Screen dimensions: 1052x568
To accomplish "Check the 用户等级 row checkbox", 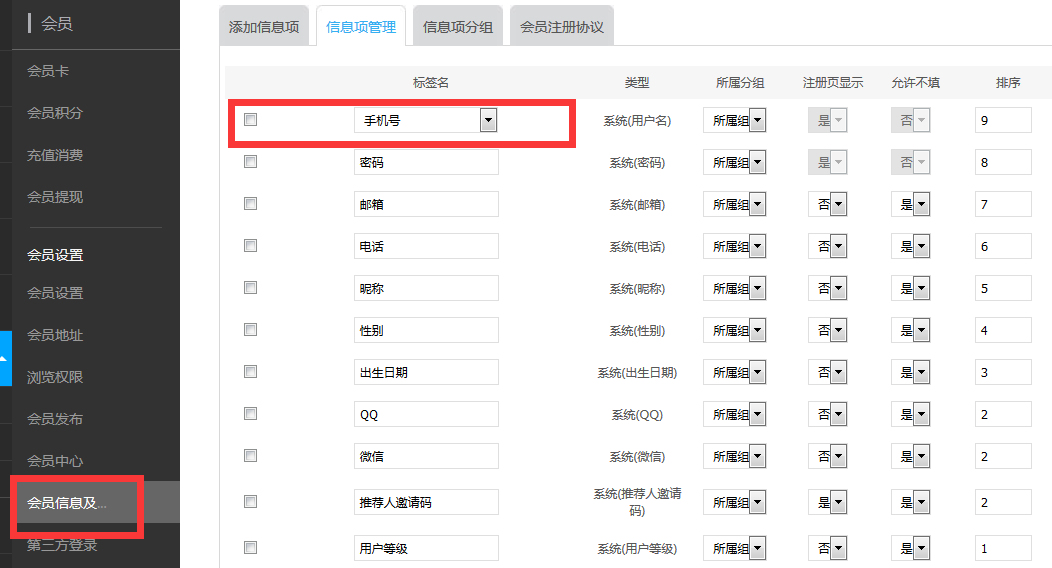I will 250,548.
